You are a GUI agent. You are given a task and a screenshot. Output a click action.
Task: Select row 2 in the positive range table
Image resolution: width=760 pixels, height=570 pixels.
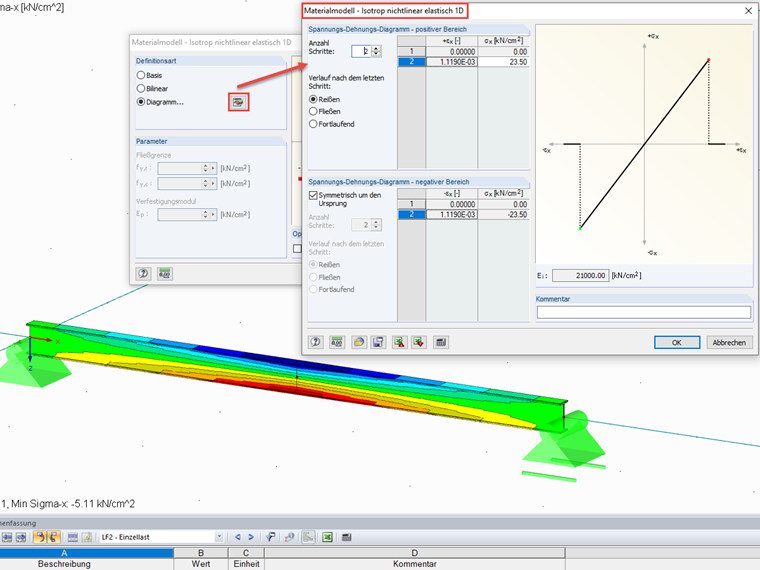(412, 62)
